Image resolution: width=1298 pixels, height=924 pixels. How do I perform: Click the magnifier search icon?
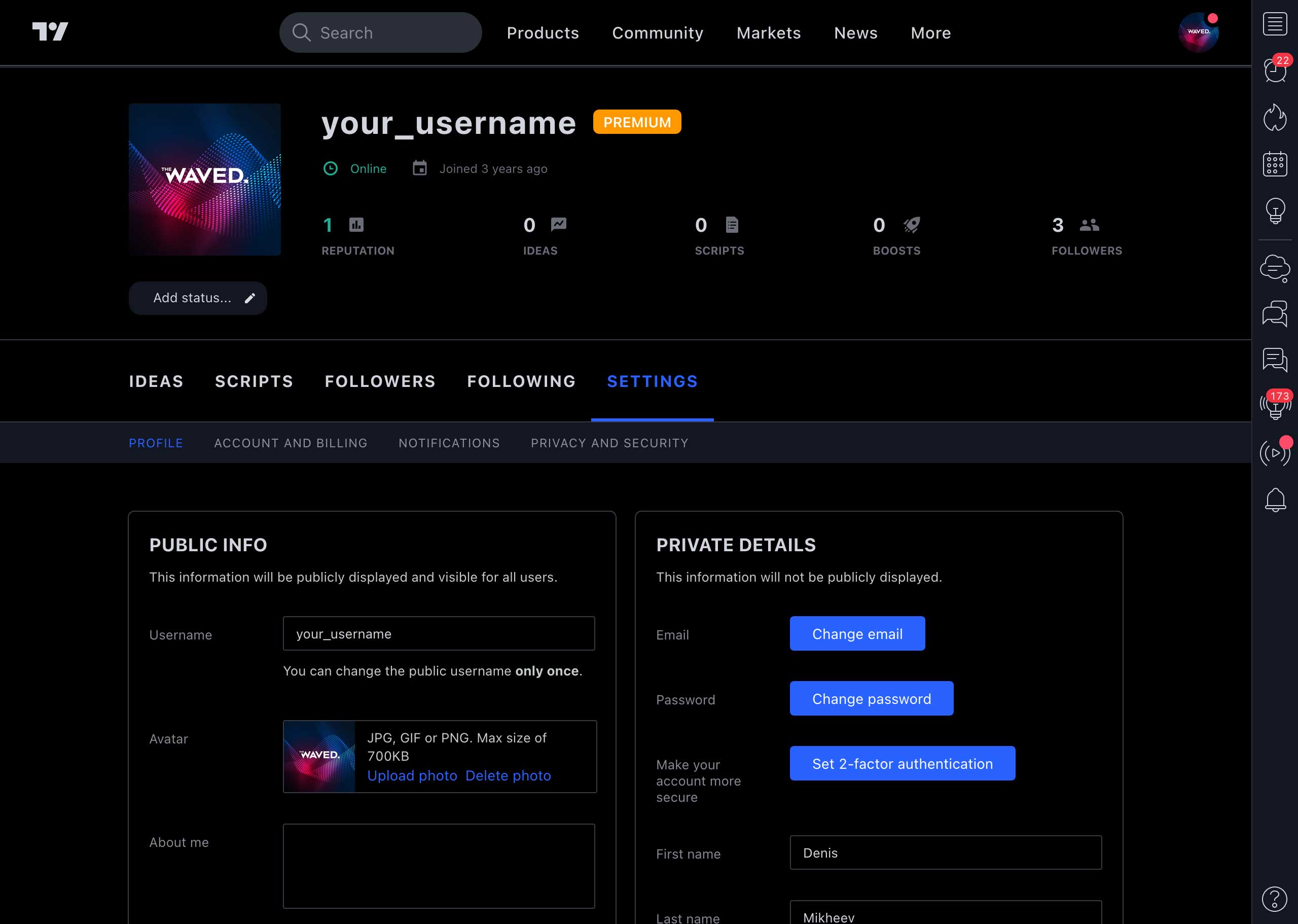click(x=302, y=32)
